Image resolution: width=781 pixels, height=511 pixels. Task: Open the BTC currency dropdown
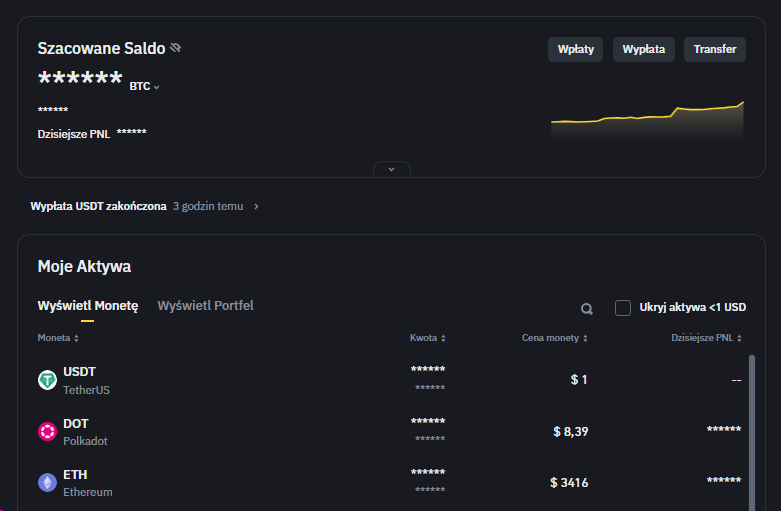tap(145, 87)
